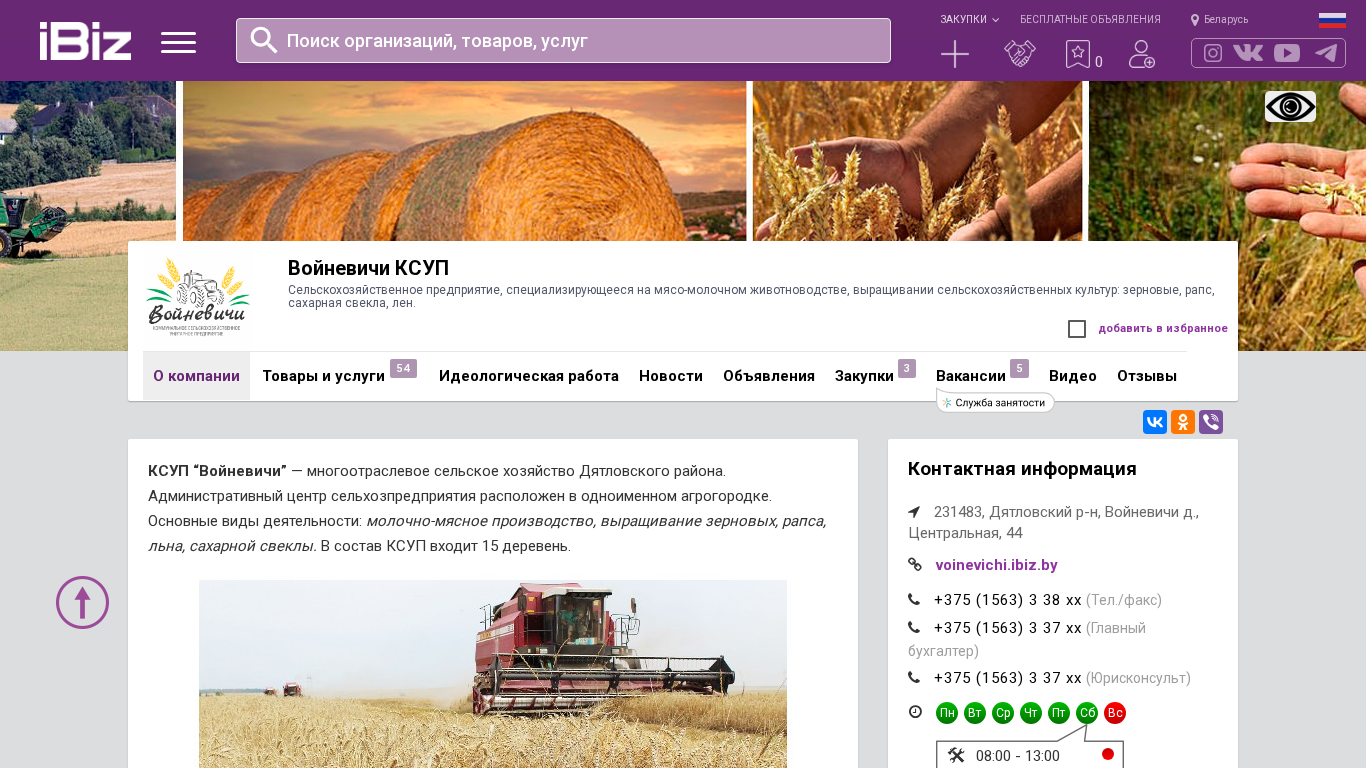Click the добавить в избранное link
Image resolution: width=1366 pixels, height=768 pixels.
(x=1163, y=329)
